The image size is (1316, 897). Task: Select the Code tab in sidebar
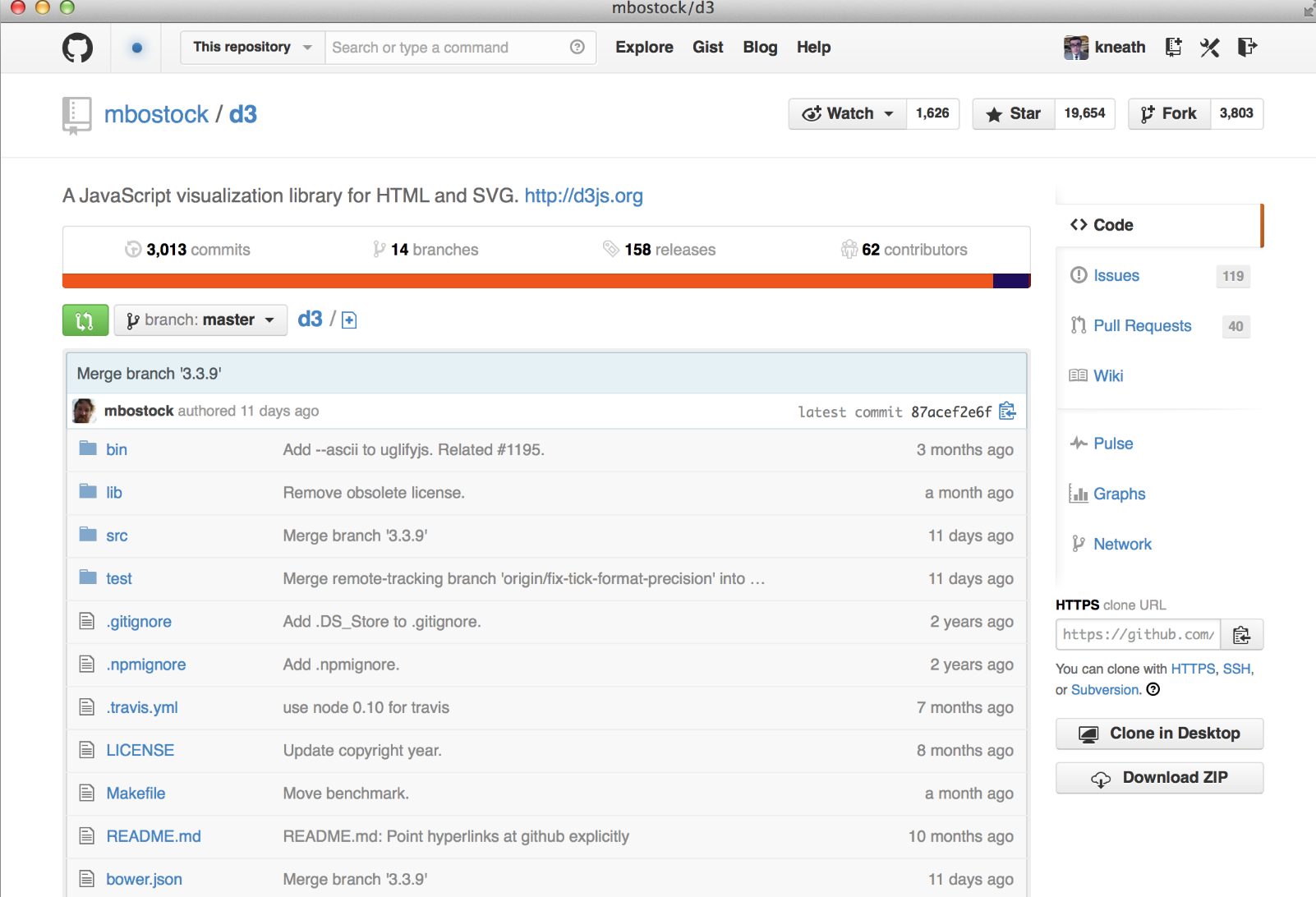1159,225
